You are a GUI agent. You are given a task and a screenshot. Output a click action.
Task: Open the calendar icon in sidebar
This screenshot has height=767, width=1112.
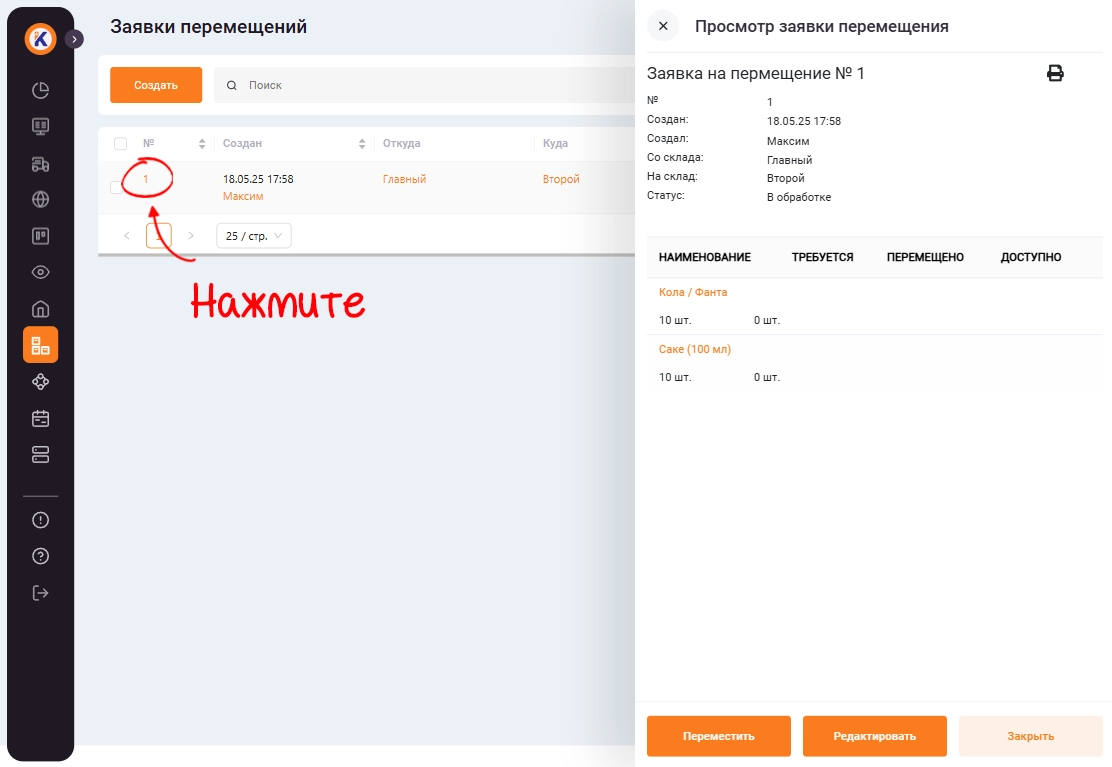point(41,418)
